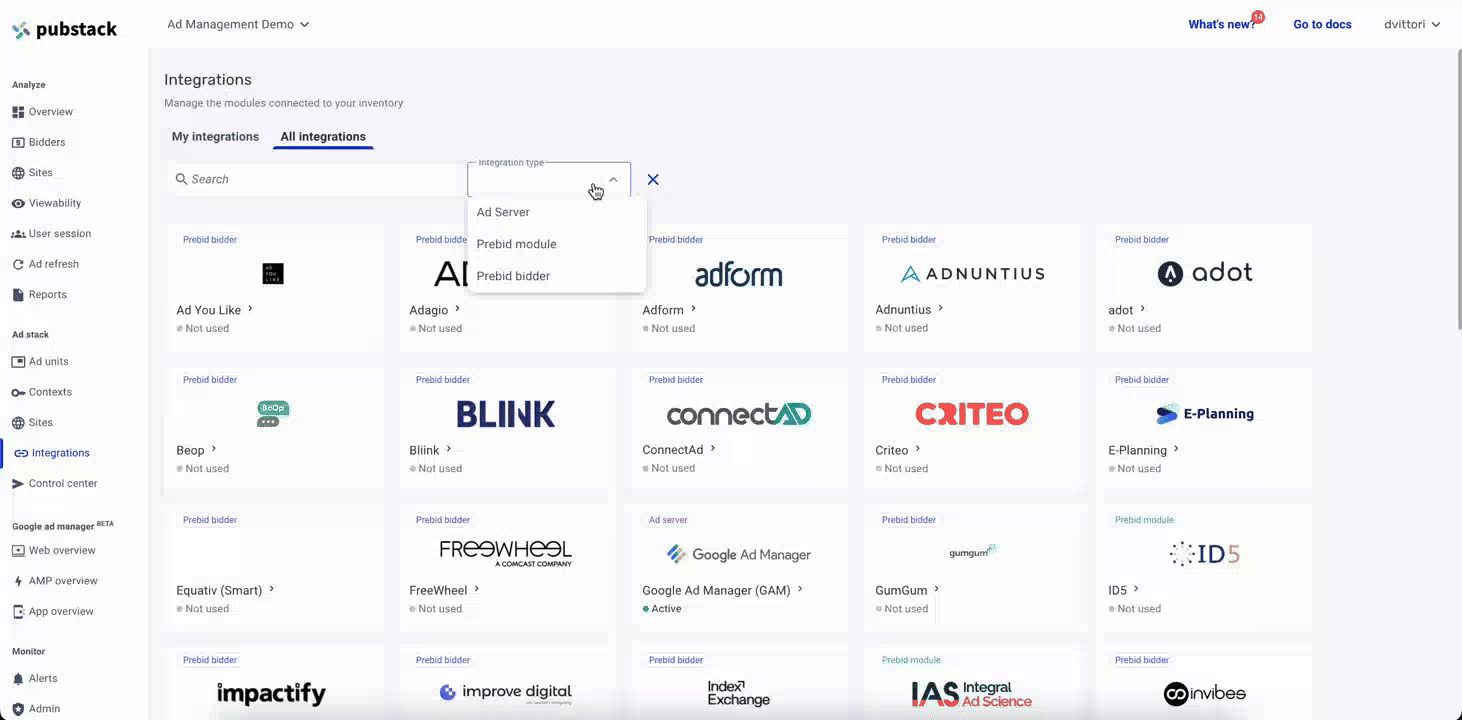Image resolution: width=1462 pixels, height=720 pixels.
Task: Click the E-Planning logo
Action: 1205,414
